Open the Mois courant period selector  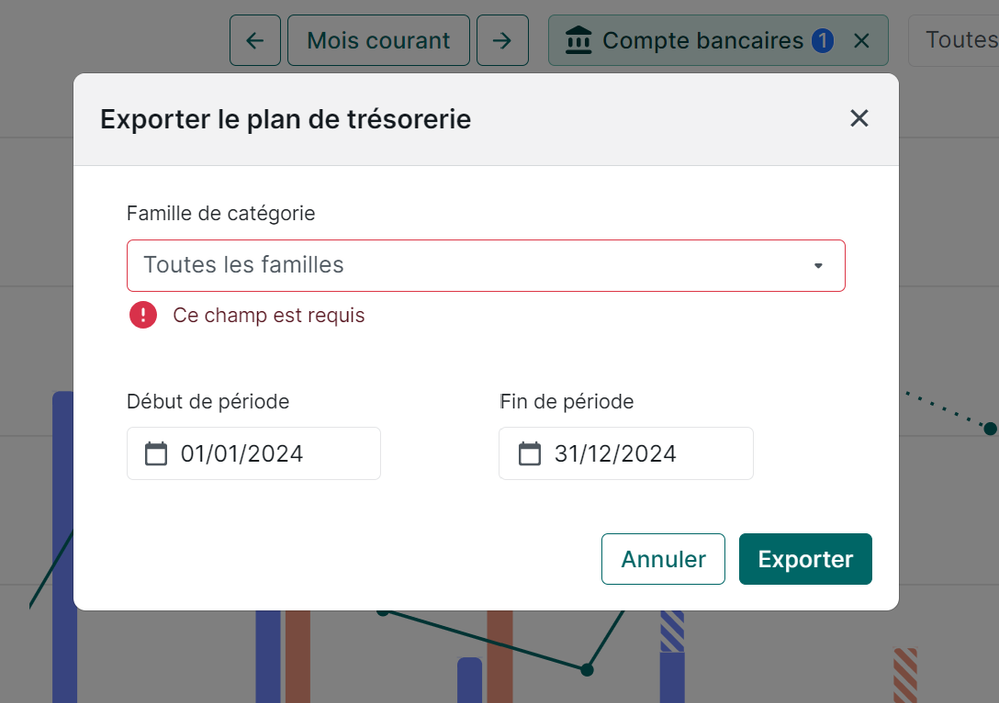[x=378, y=41]
